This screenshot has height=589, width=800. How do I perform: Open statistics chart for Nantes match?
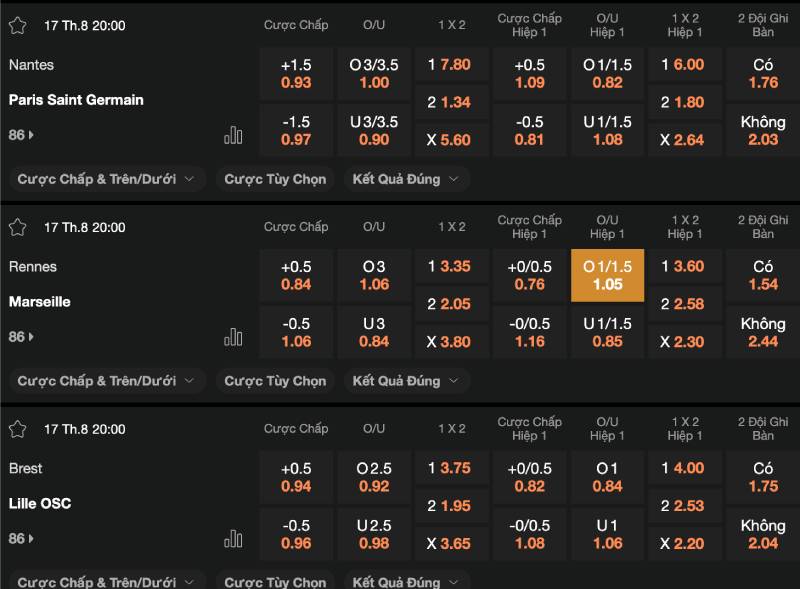coord(233,135)
